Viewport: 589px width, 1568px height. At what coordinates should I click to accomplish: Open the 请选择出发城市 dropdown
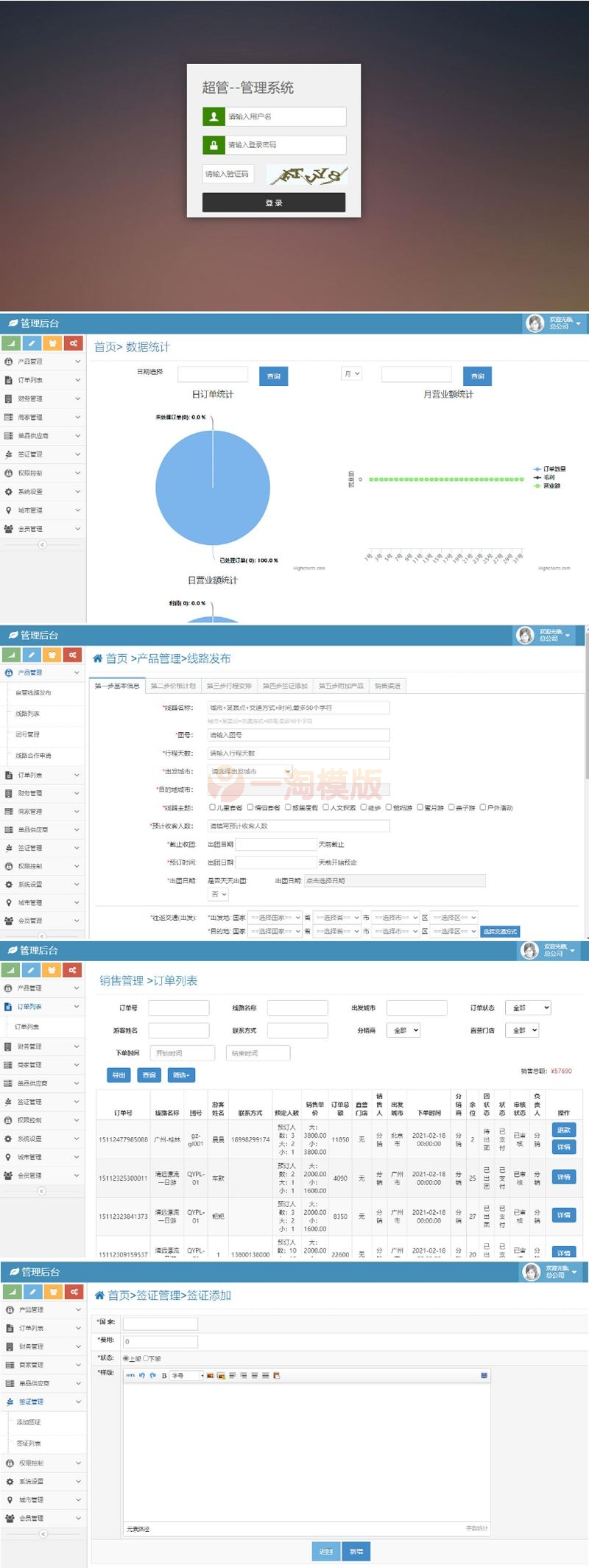point(250,771)
